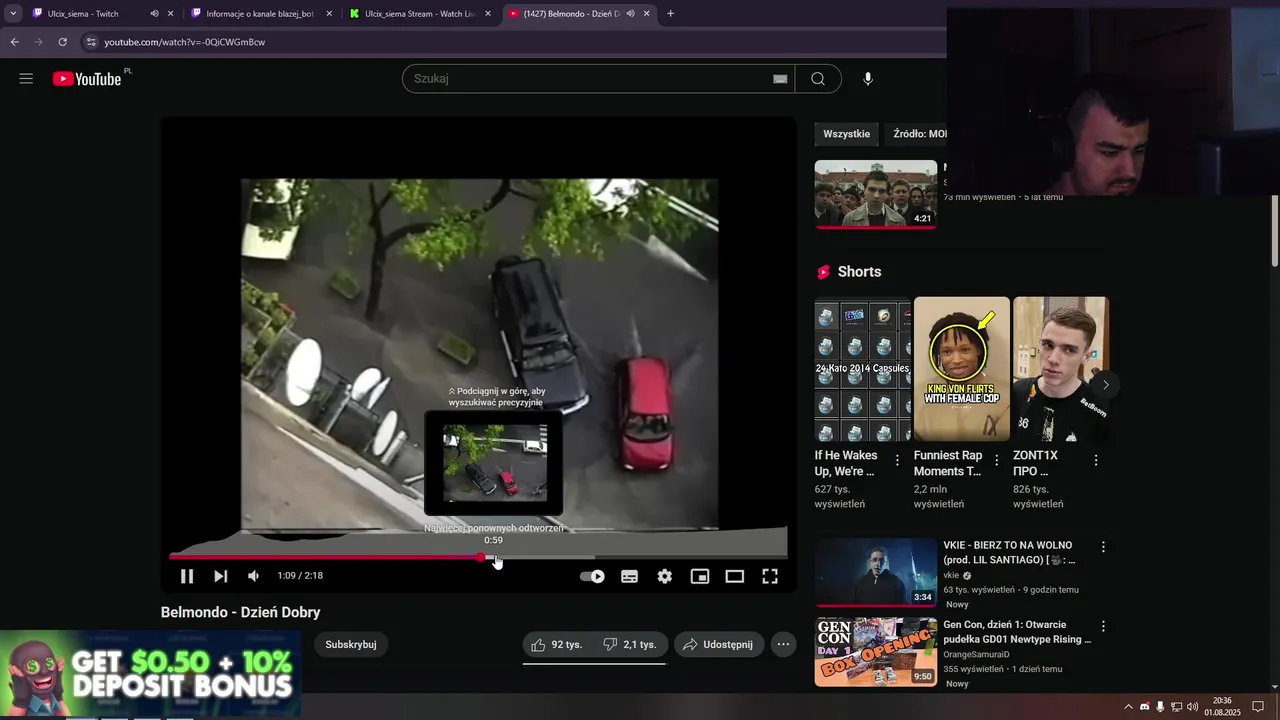Go to the YouTube home logo
The height and width of the screenshot is (720, 1280).
pos(87,79)
